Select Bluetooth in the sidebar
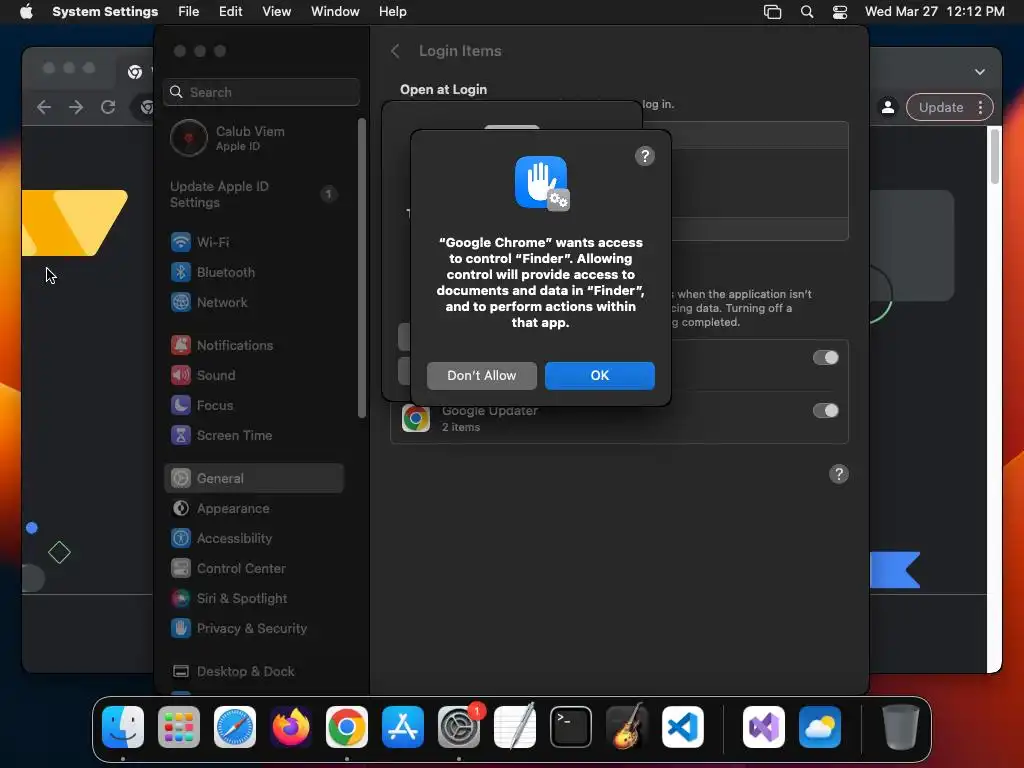The height and width of the screenshot is (768, 1024). (255, 272)
